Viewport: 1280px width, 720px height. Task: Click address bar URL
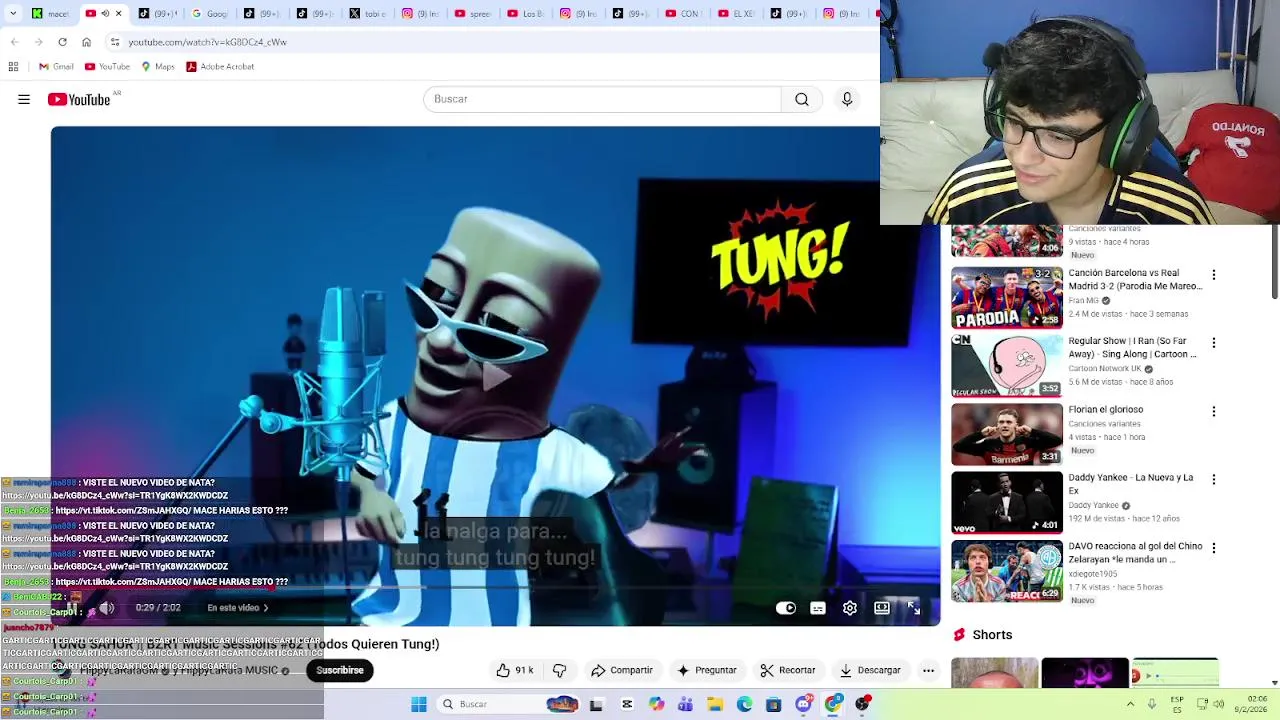(208, 42)
